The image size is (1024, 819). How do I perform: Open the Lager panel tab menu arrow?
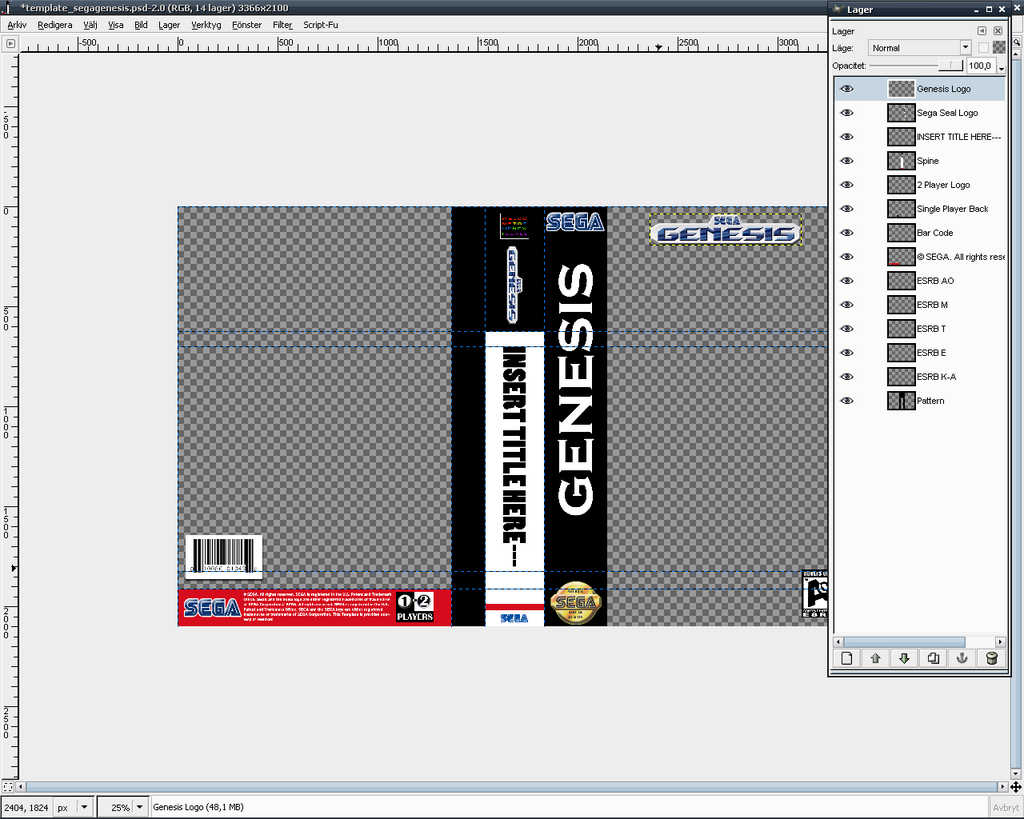(x=982, y=31)
